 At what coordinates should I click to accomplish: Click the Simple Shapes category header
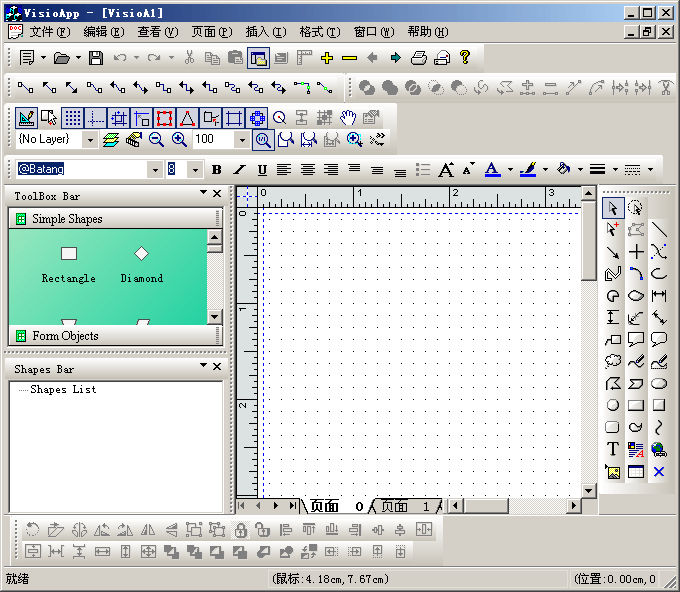click(67, 219)
